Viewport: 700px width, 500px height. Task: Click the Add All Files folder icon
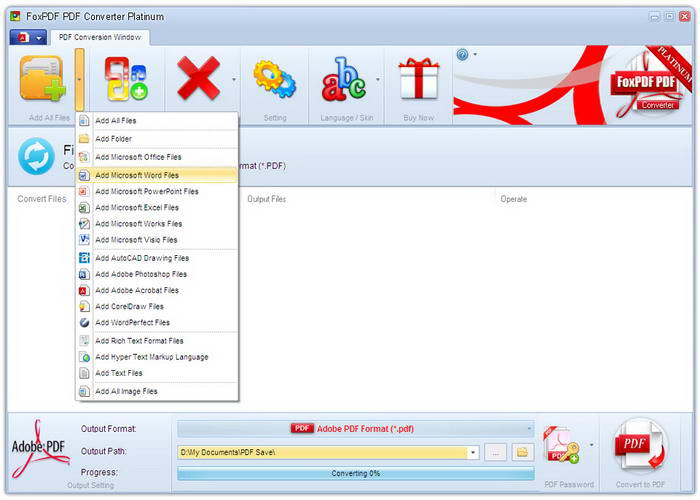click(x=43, y=78)
